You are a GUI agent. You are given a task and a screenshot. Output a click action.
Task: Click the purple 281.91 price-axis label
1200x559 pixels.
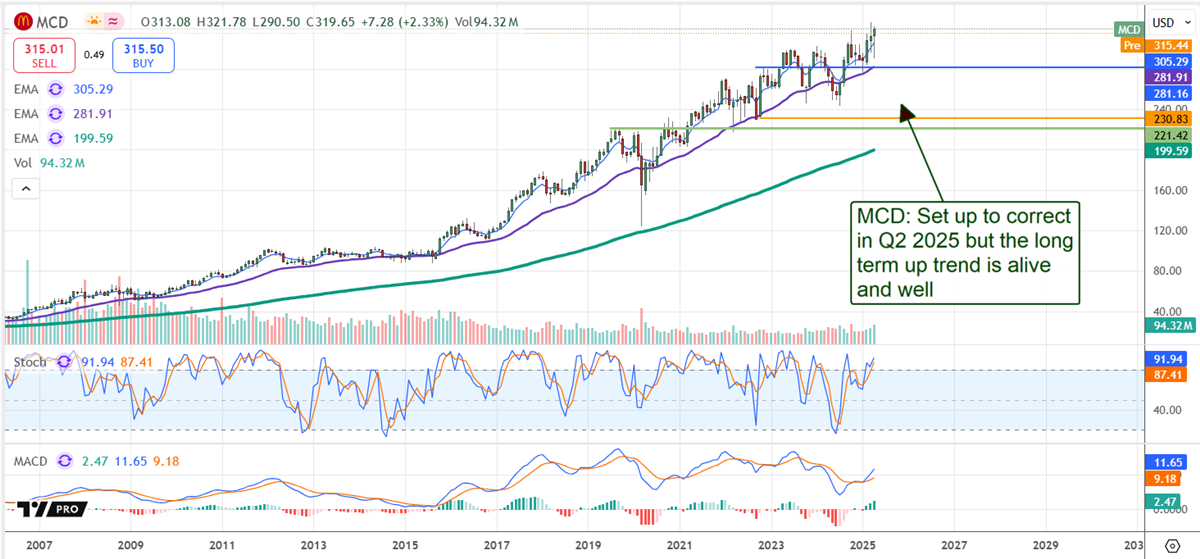[x=1168, y=77]
